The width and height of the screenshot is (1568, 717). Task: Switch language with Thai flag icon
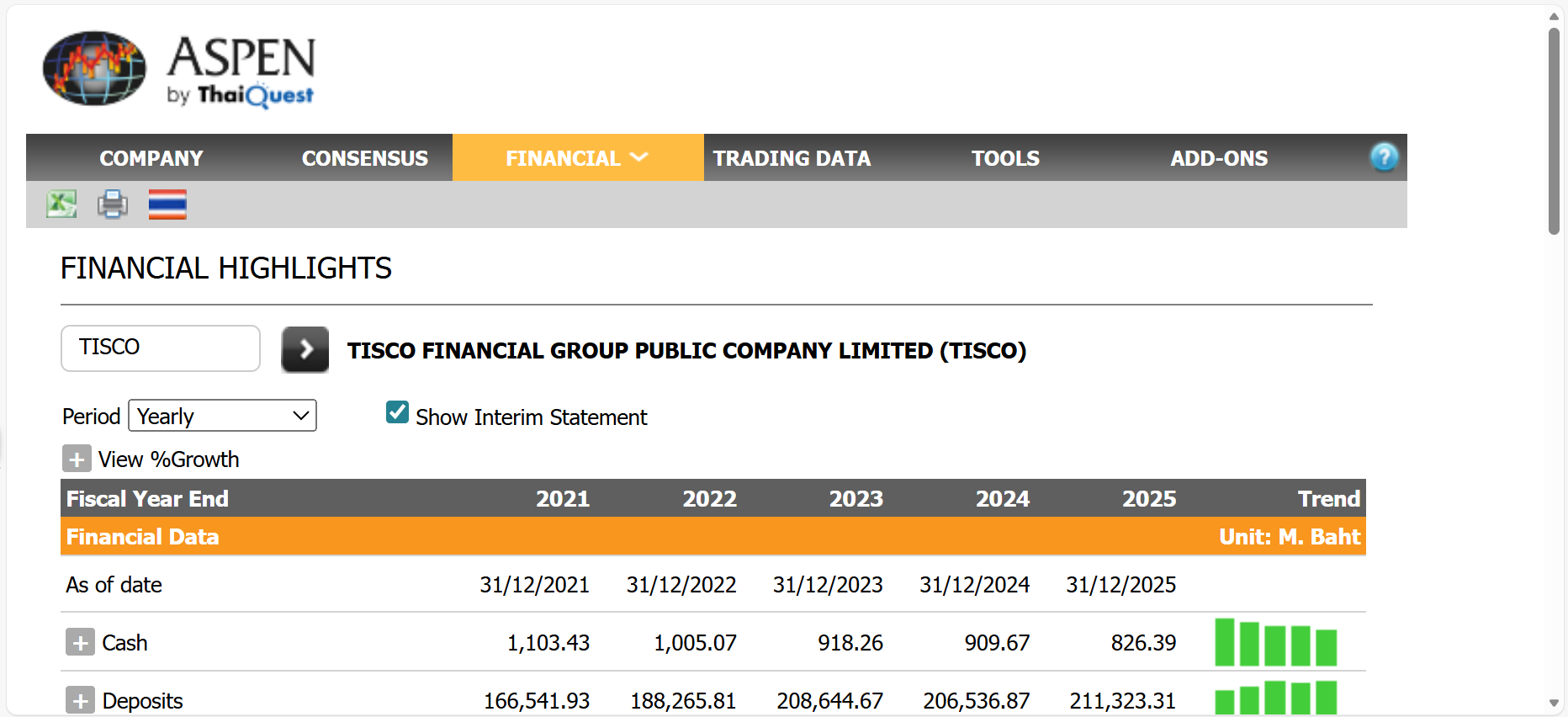tap(167, 204)
